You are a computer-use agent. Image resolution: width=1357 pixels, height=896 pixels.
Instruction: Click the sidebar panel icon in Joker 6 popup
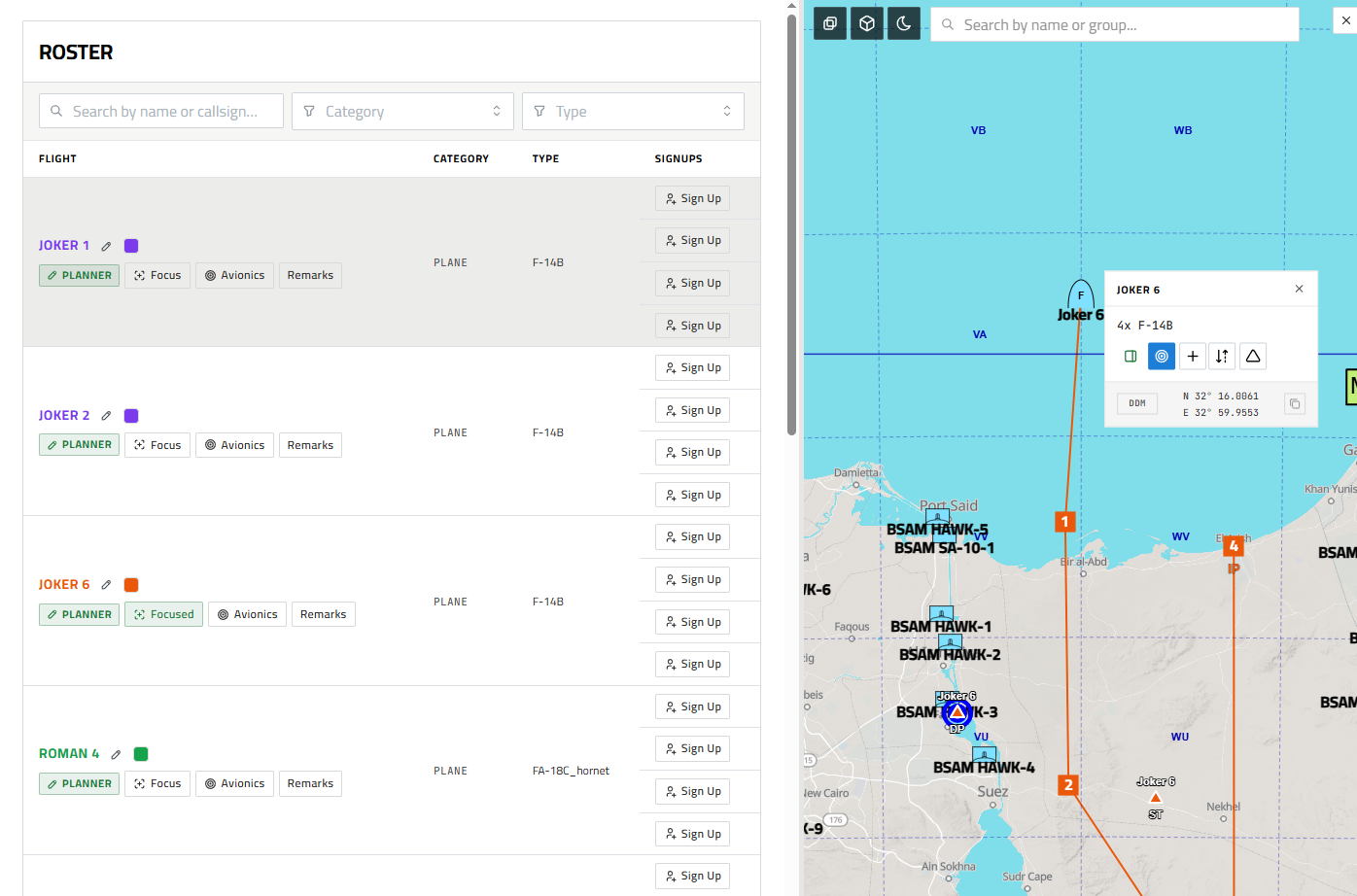(x=1131, y=357)
